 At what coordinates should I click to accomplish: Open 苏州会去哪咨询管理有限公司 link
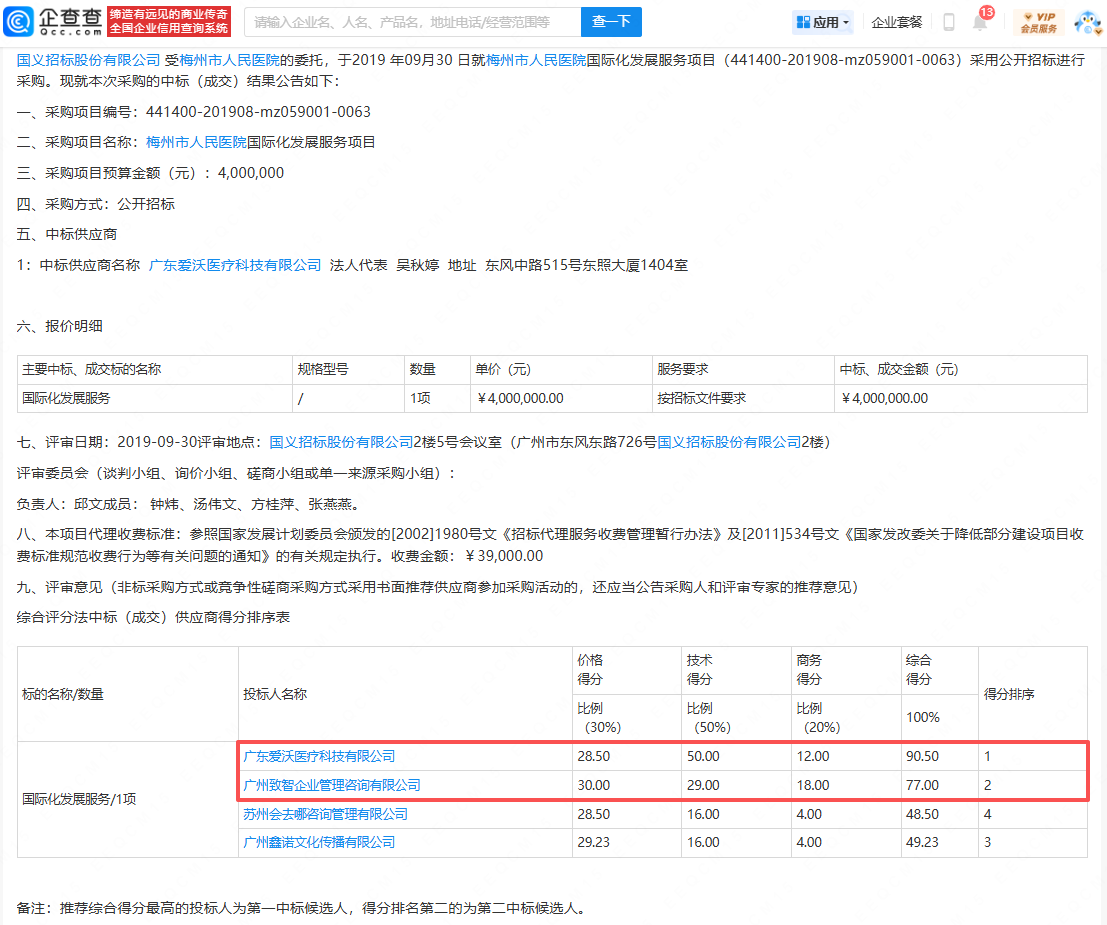point(325,814)
